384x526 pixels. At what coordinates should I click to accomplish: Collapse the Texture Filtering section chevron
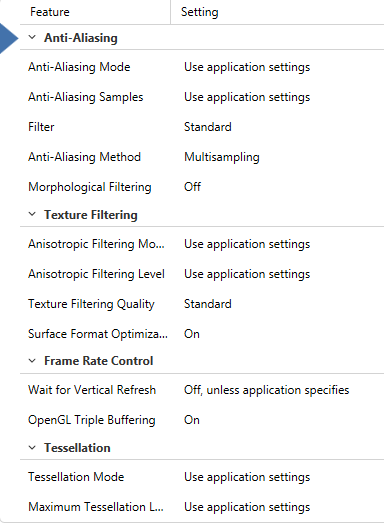pyautogui.click(x=32, y=214)
